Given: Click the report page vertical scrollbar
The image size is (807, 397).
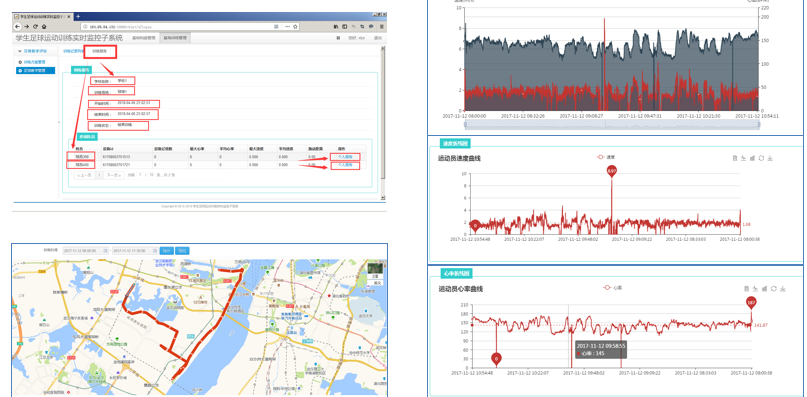Looking at the screenshot, I should pyautogui.click(x=382, y=113).
